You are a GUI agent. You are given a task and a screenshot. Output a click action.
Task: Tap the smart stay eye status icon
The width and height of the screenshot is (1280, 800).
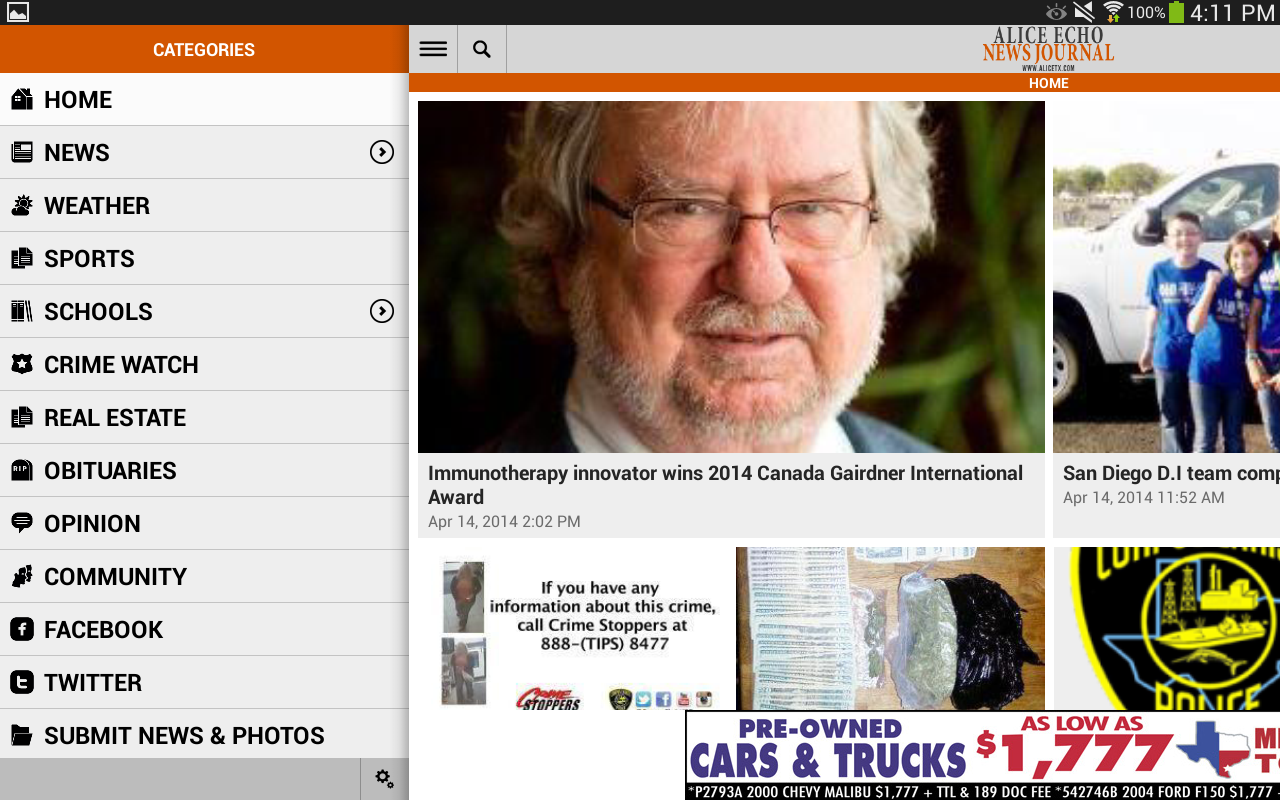pyautogui.click(x=1057, y=12)
